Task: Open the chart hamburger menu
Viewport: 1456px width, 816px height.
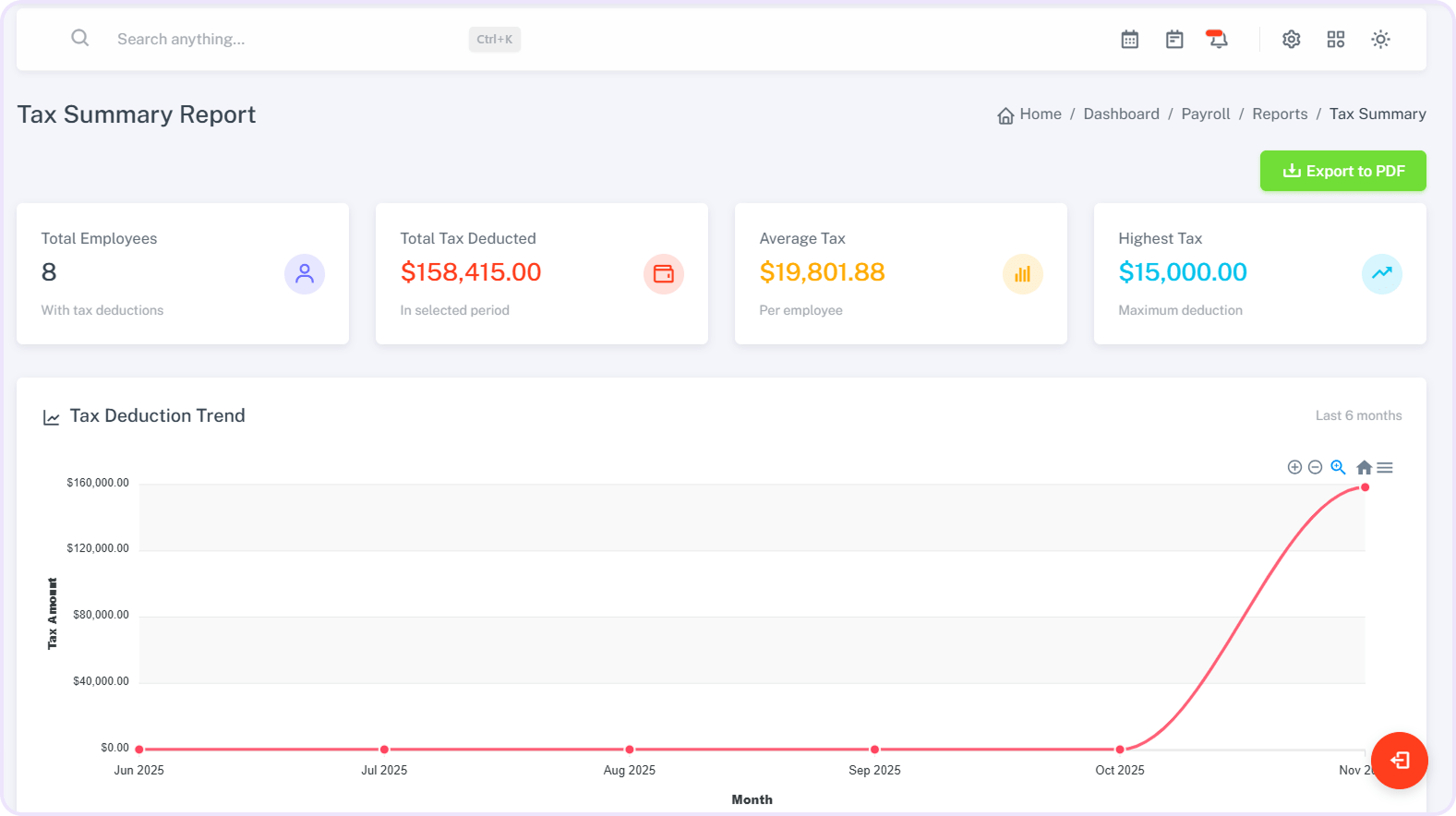Action: [x=1385, y=467]
